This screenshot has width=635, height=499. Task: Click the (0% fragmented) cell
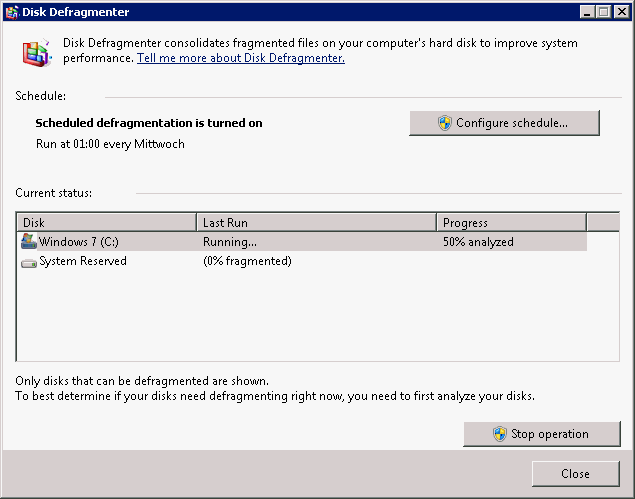pos(247,261)
